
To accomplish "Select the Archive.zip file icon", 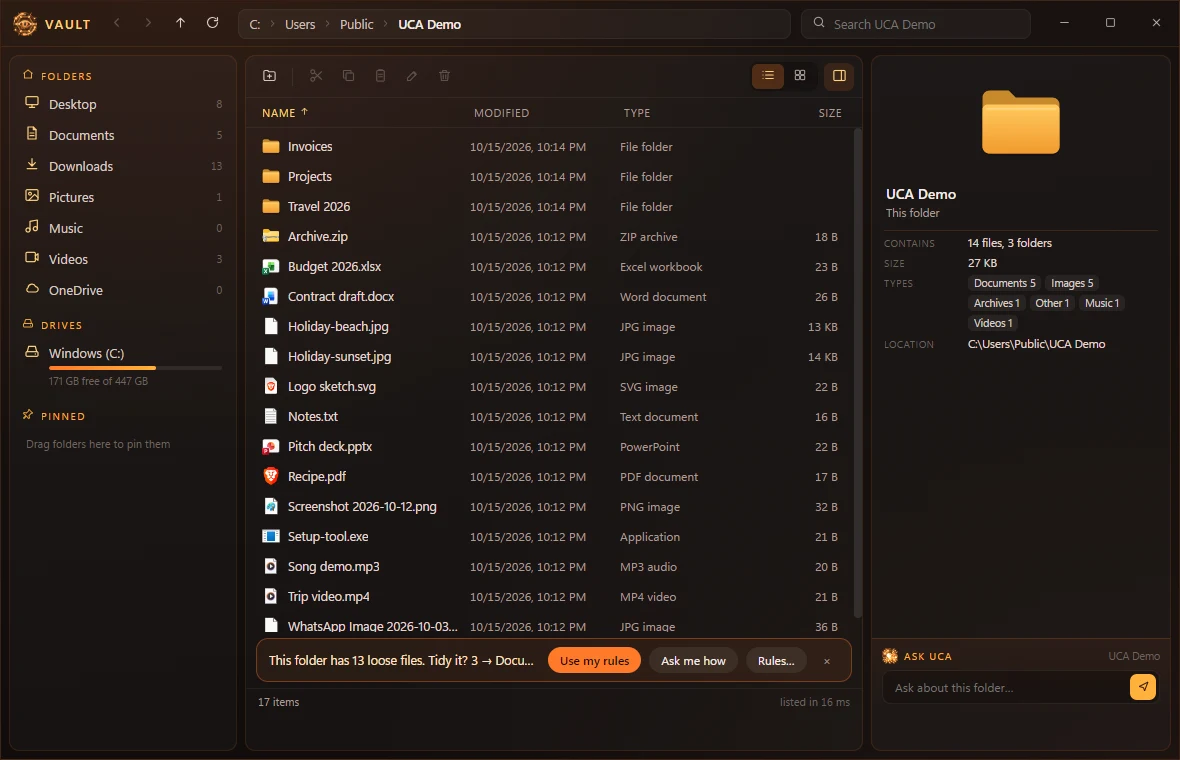I will pyautogui.click(x=271, y=236).
